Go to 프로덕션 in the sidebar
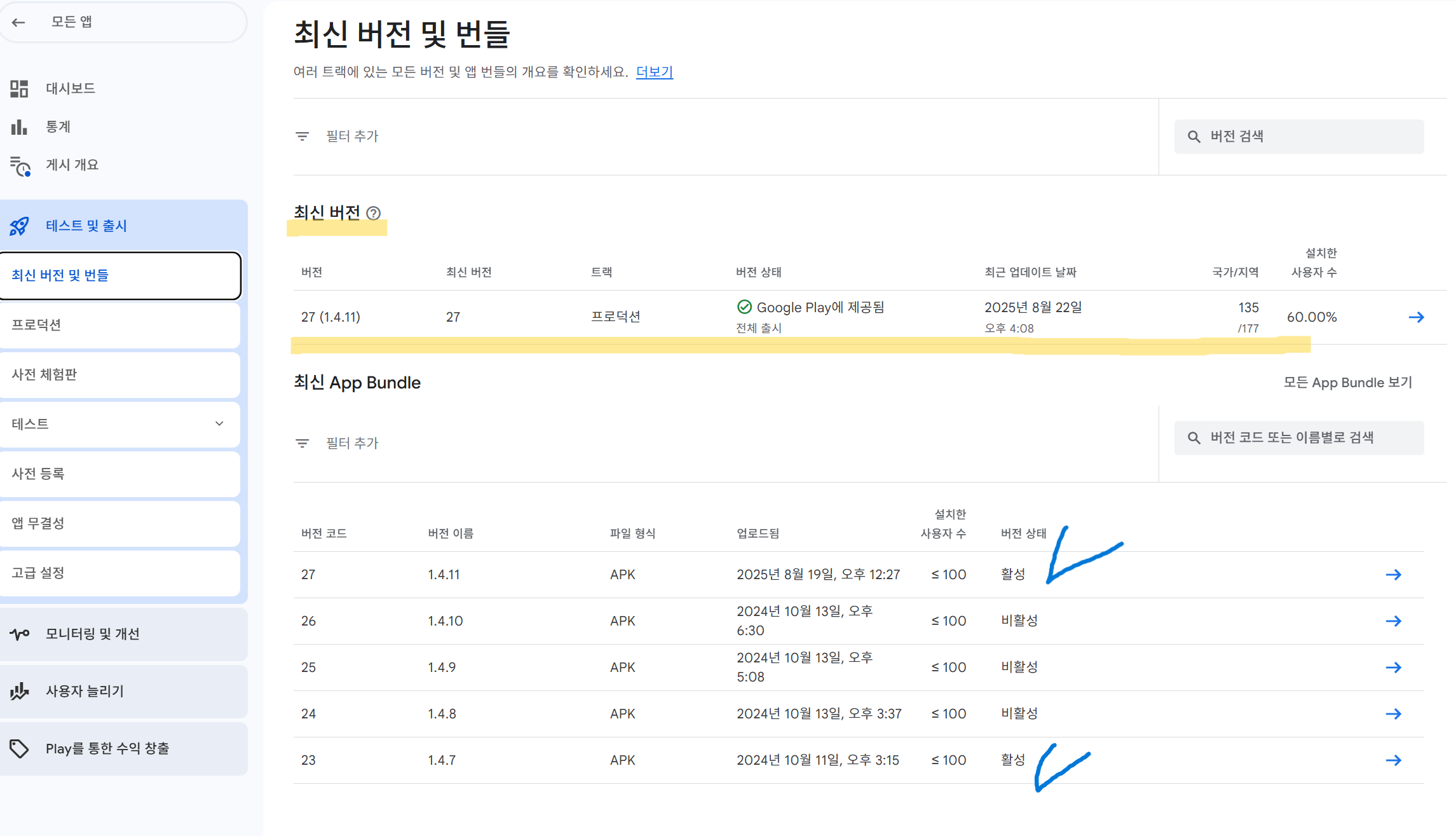Screen dimensions: 1456x836 click(37, 325)
